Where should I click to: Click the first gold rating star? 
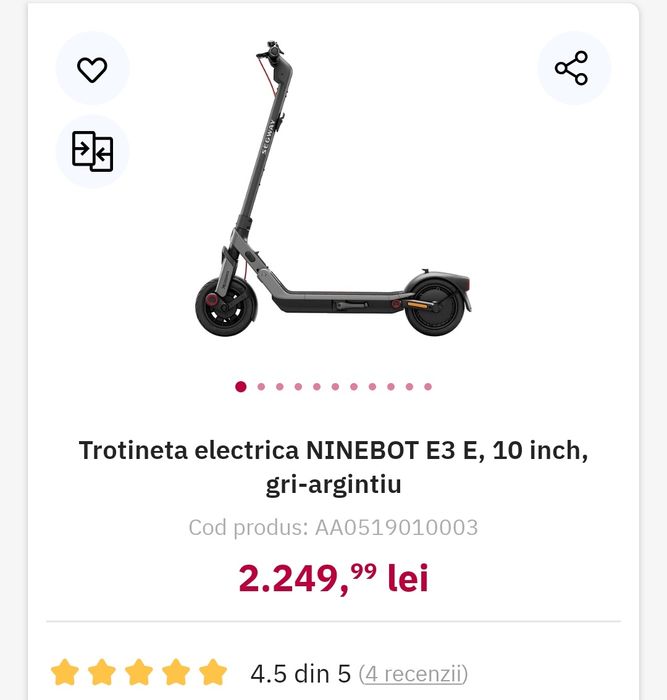pos(65,672)
